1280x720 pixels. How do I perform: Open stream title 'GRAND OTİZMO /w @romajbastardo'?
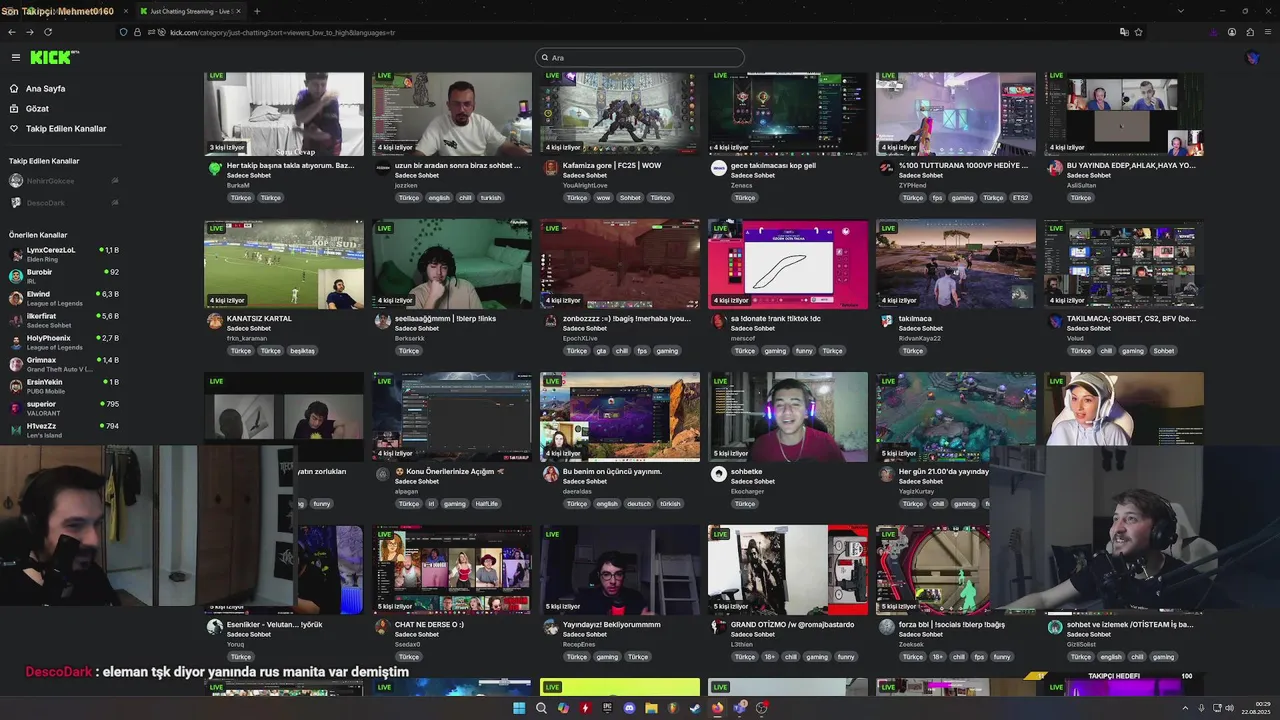792,624
